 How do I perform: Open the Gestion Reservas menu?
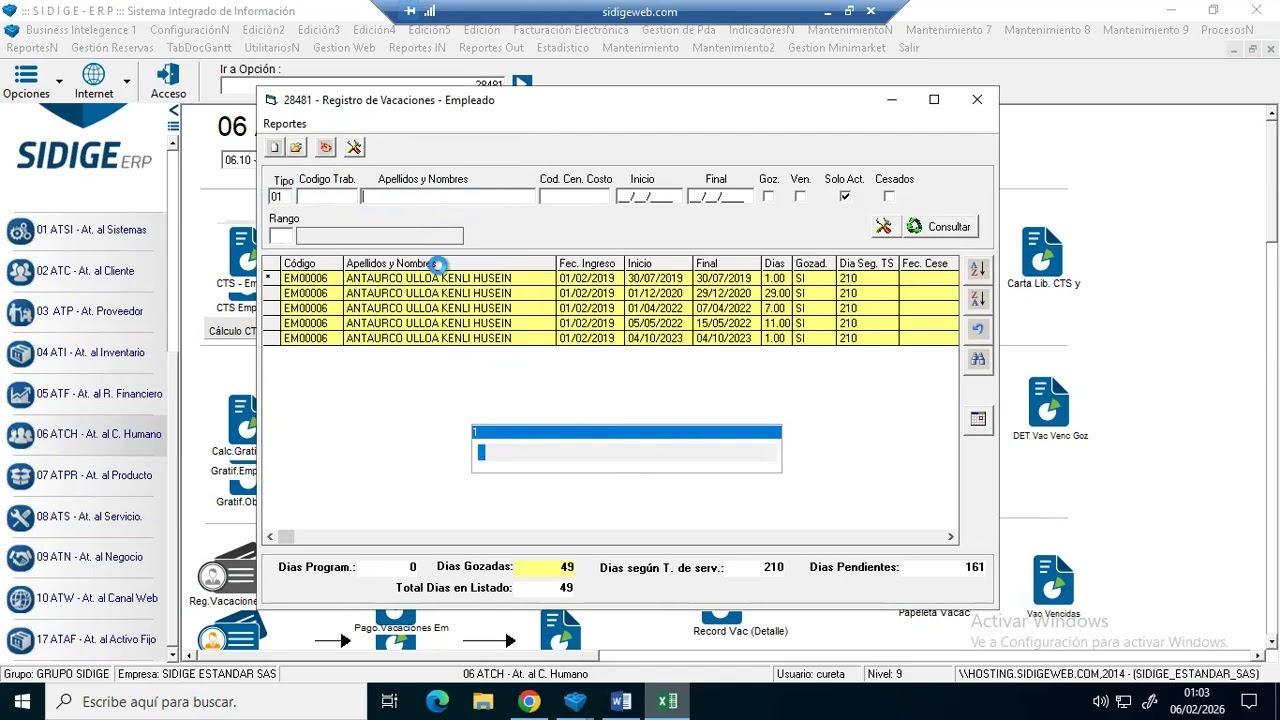(113, 48)
